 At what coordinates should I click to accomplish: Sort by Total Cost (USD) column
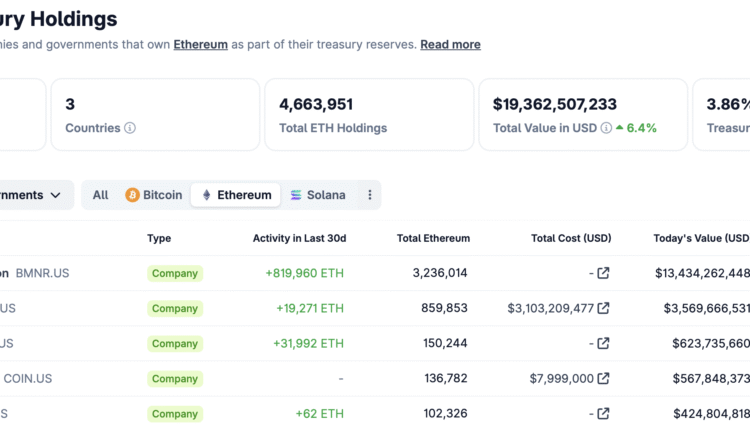pyautogui.click(x=571, y=238)
